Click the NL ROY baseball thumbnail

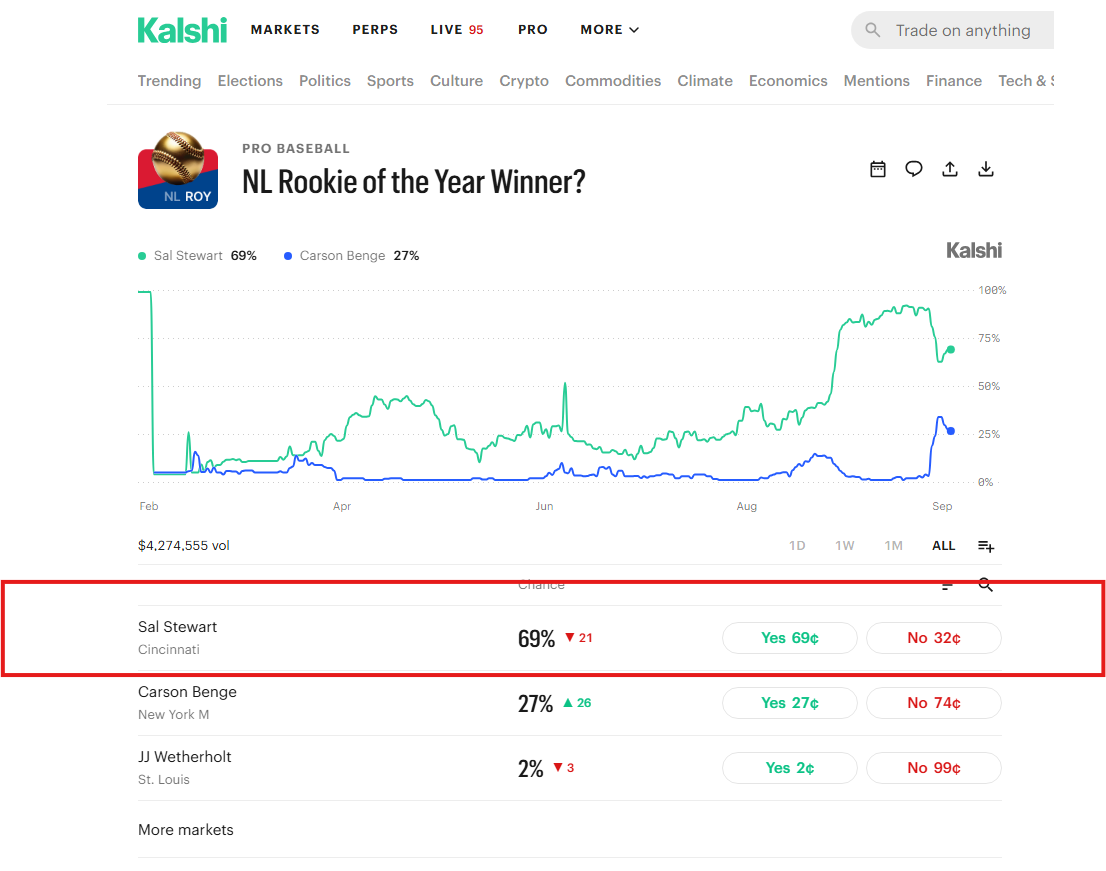pos(178,170)
